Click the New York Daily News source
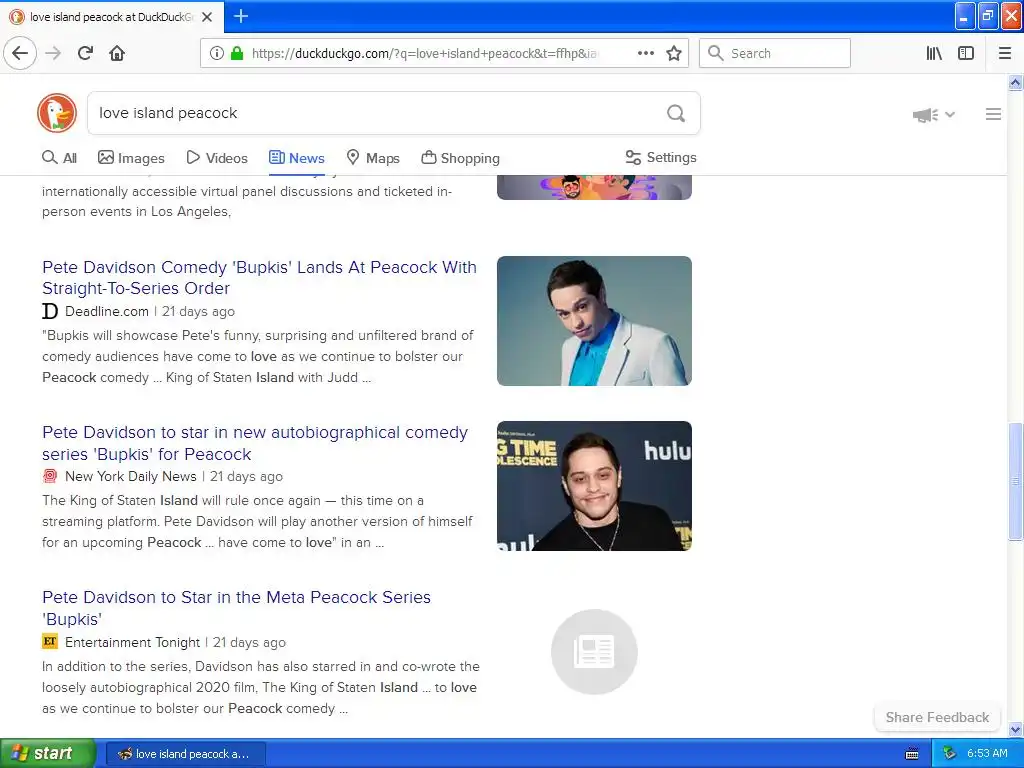Image resolution: width=1024 pixels, height=768 pixels. [131, 477]
